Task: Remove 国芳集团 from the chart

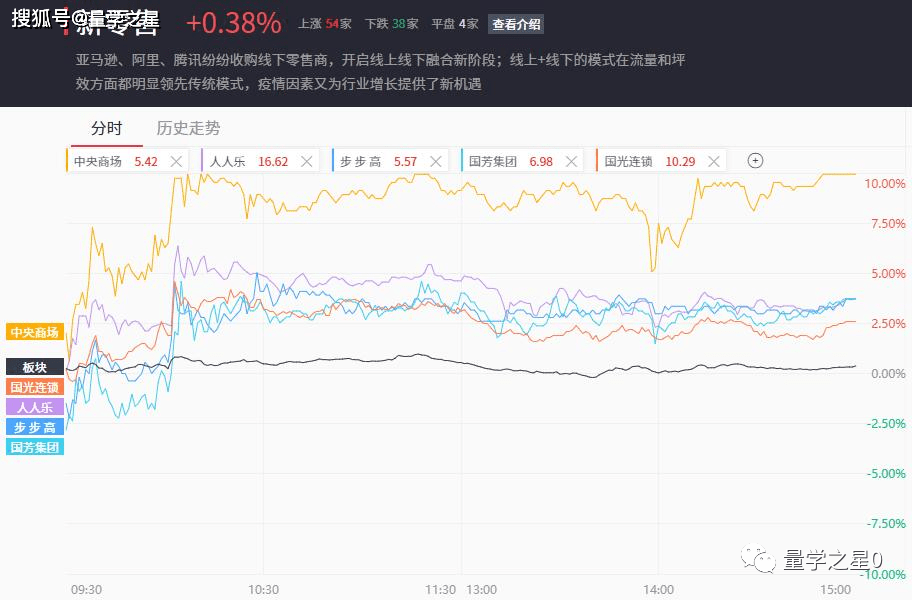Action: coord(571,161)
